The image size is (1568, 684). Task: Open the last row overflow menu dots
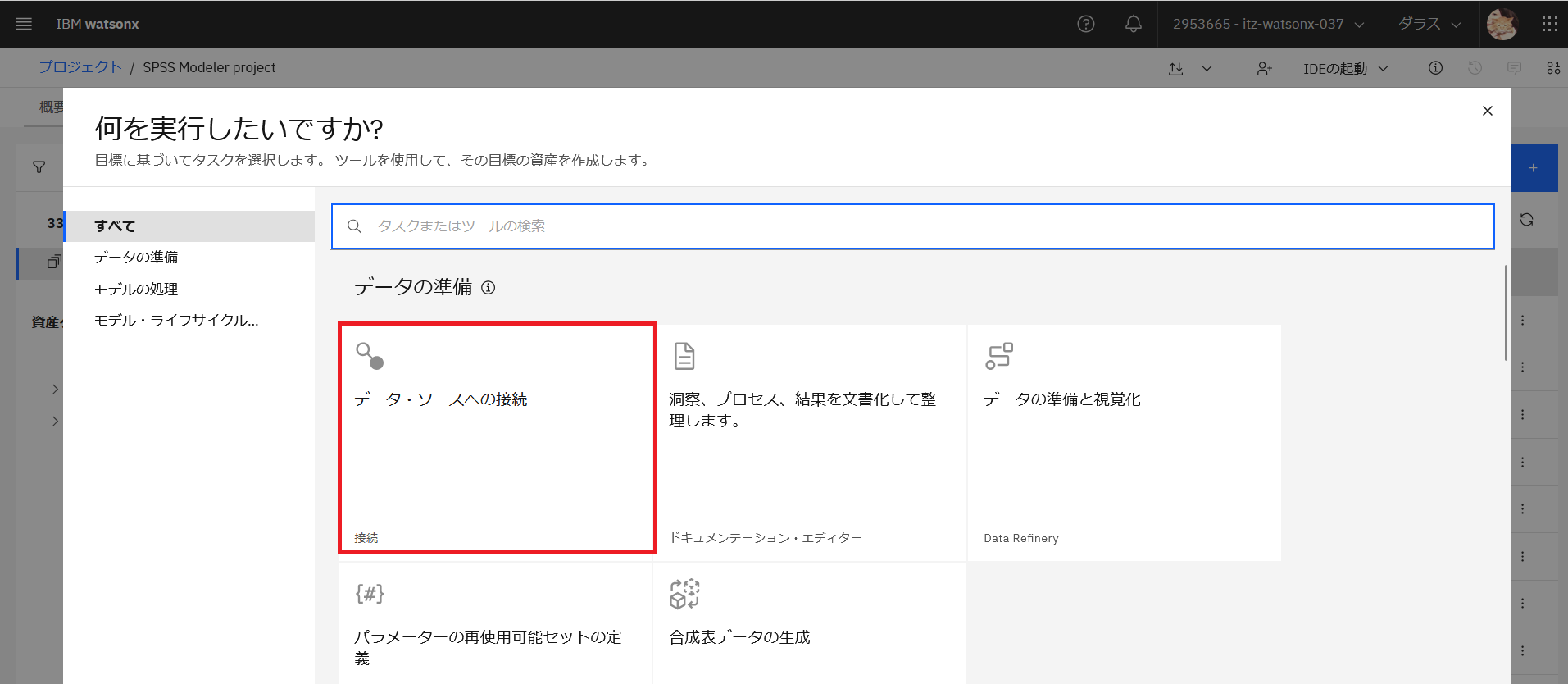1523,650
